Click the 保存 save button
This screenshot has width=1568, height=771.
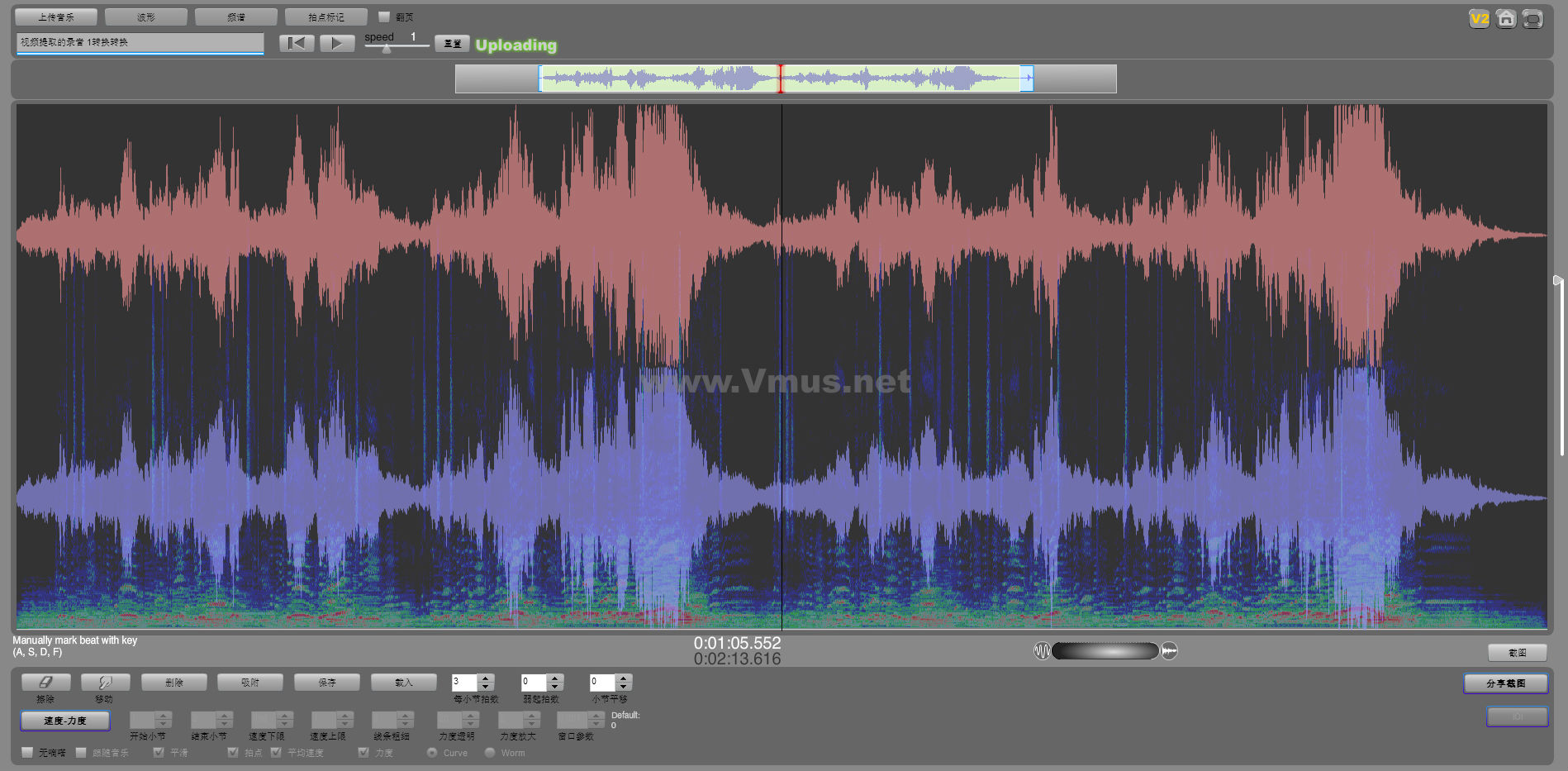coord(327,683)
